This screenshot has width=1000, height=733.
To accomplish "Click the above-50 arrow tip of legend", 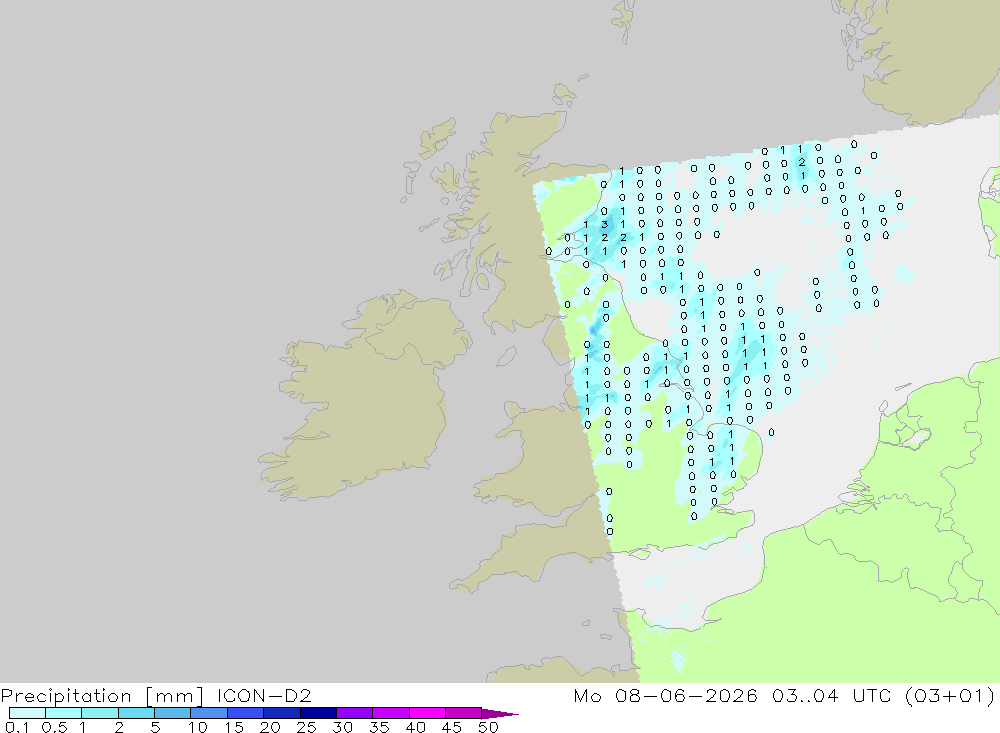I will point(500,714).
